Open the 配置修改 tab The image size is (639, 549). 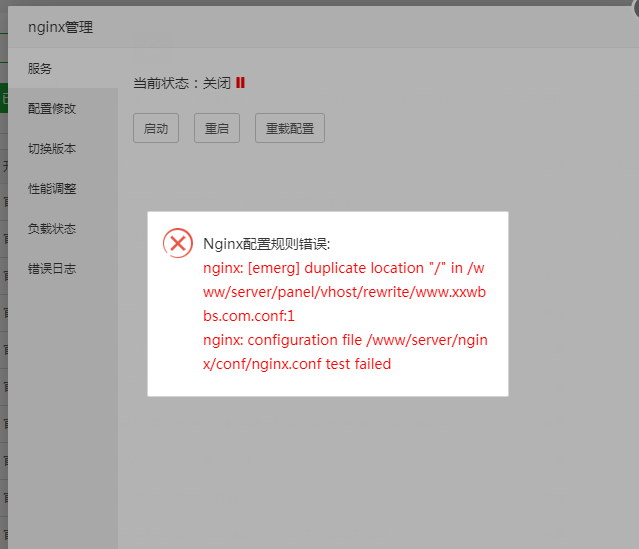click(63, 108)
